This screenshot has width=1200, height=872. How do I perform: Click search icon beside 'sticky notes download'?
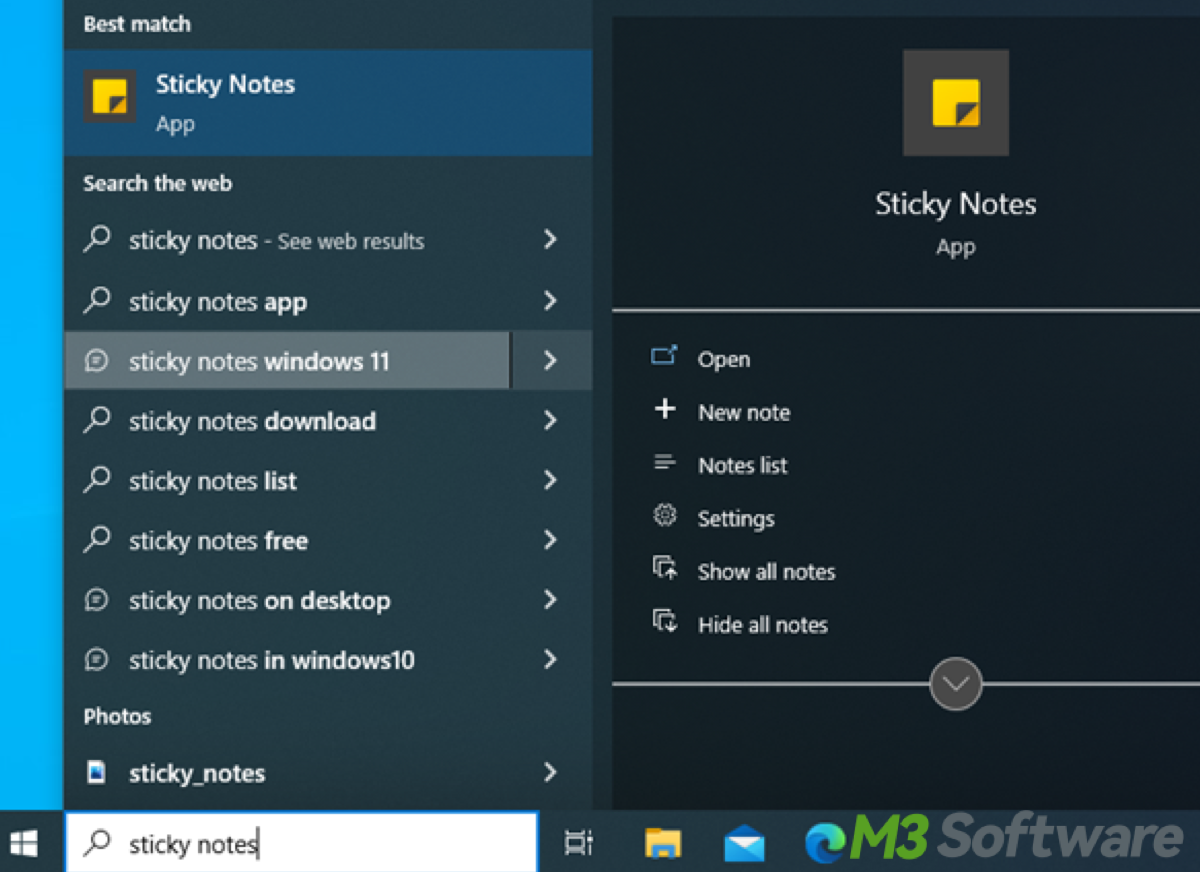point(97,420)
